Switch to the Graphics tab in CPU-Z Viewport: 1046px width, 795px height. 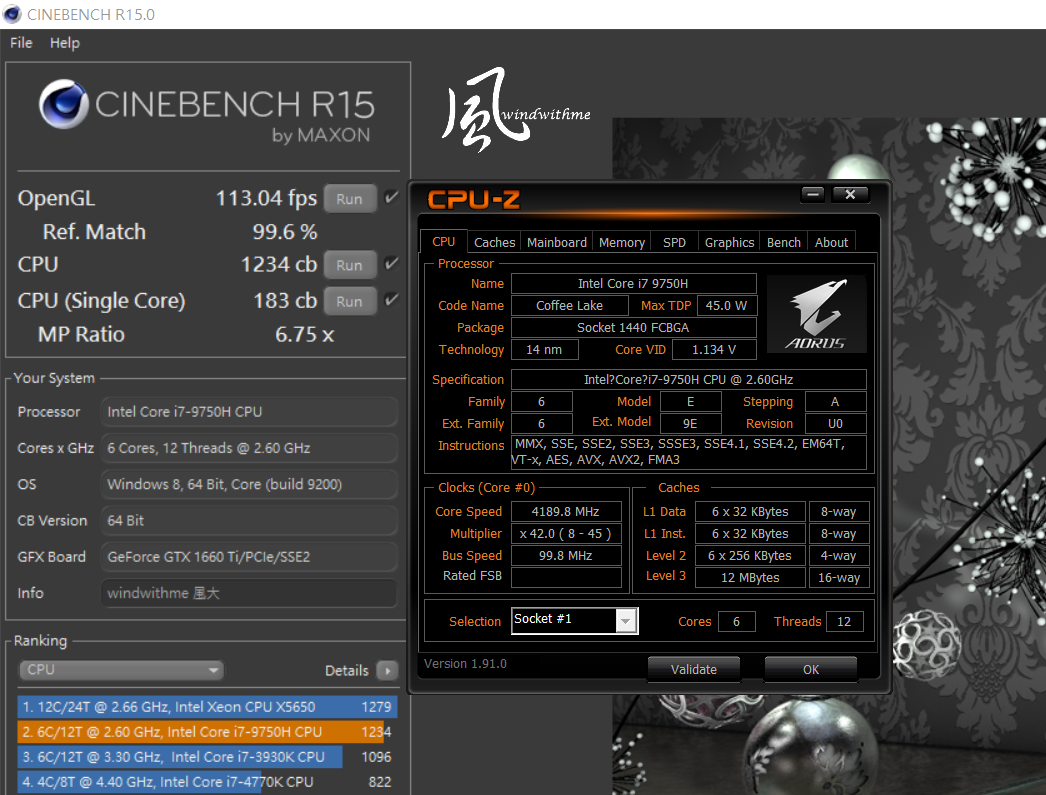729,242
